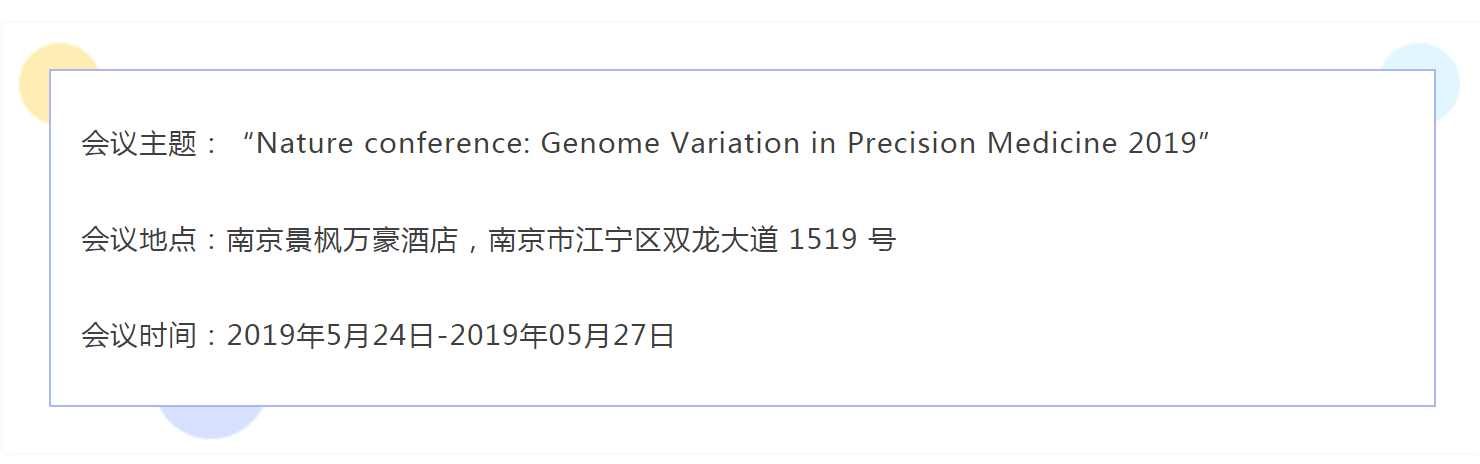Click the 会议时间 label
Viewport: 1480px width, 464px height.
pos(138,336)
